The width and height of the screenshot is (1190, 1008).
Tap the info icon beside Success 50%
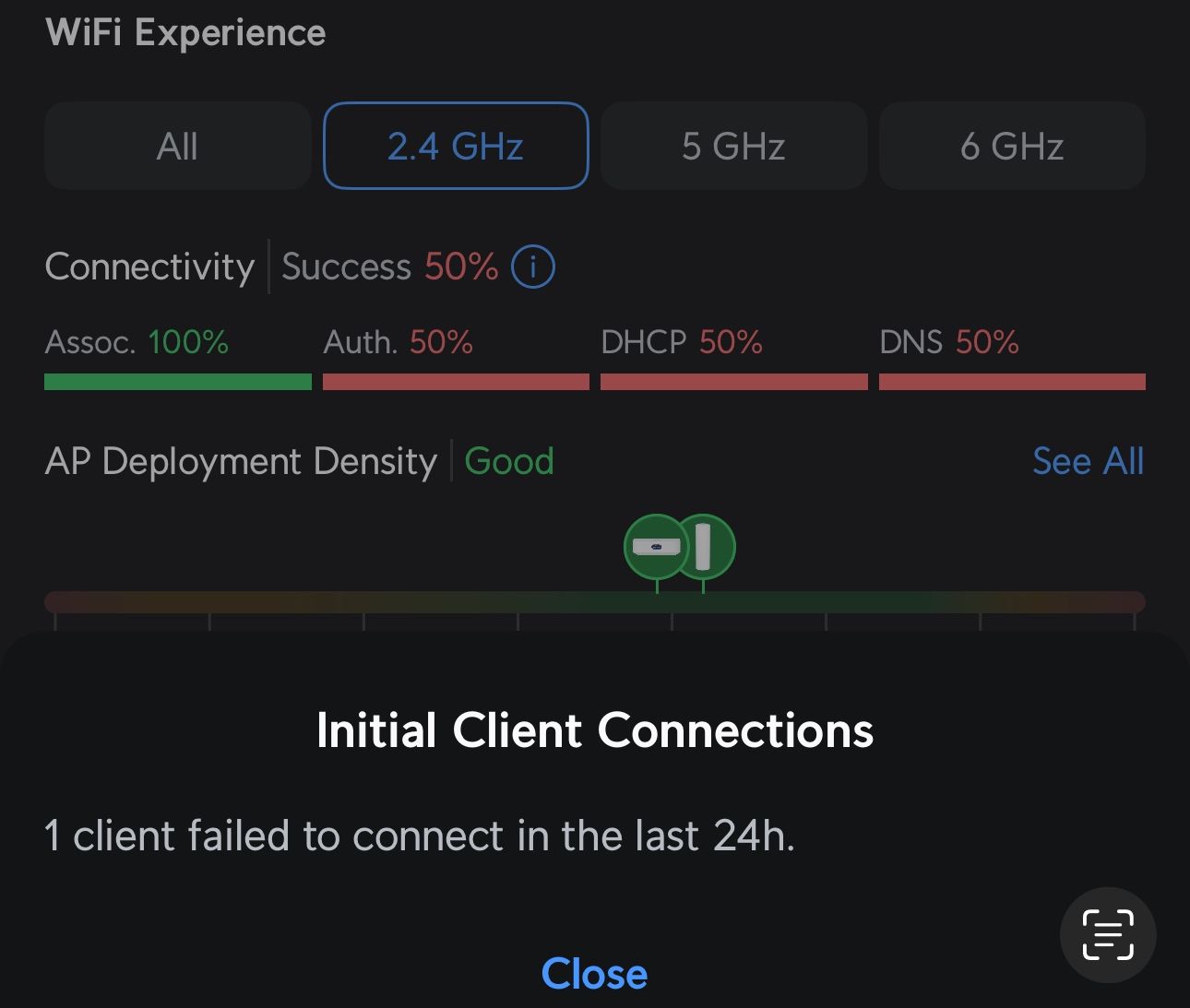click(532, 267)
